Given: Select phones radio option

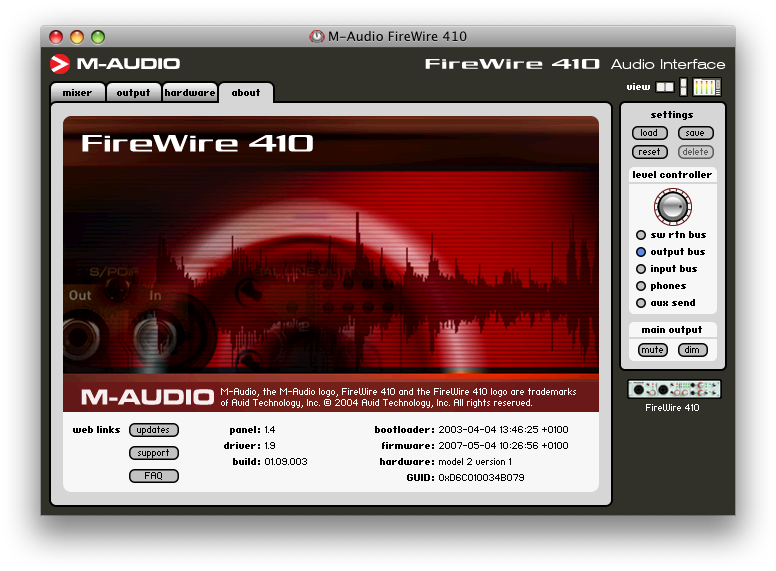Looking at the screenshot, I should point(641,286).
